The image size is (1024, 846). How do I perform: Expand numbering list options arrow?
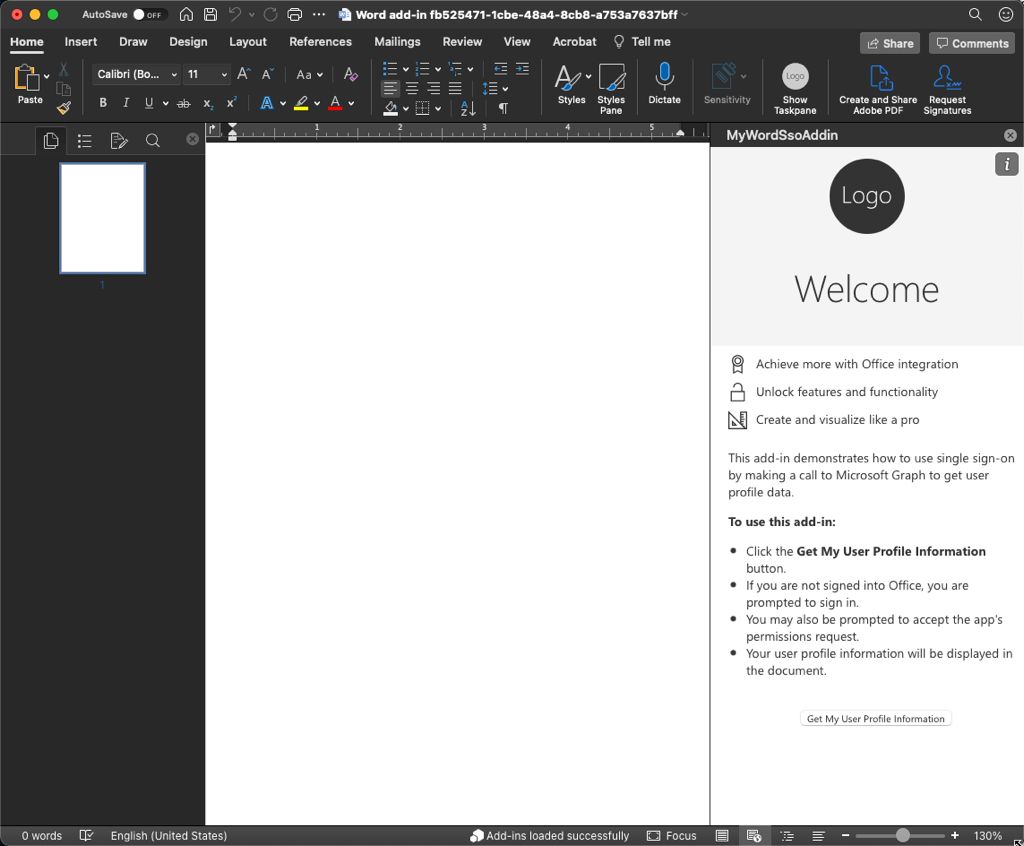point(438,69)
